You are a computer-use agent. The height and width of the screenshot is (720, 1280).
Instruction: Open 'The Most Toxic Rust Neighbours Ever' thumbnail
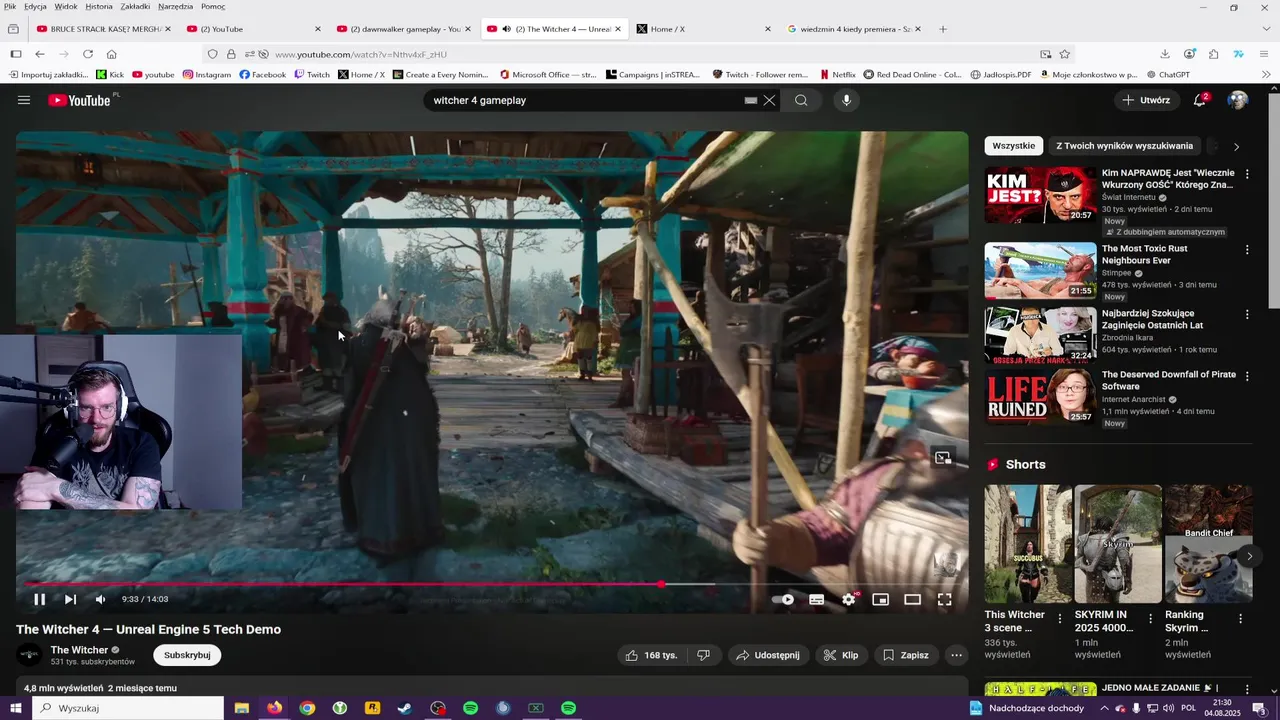click(x=1040, y=271)
